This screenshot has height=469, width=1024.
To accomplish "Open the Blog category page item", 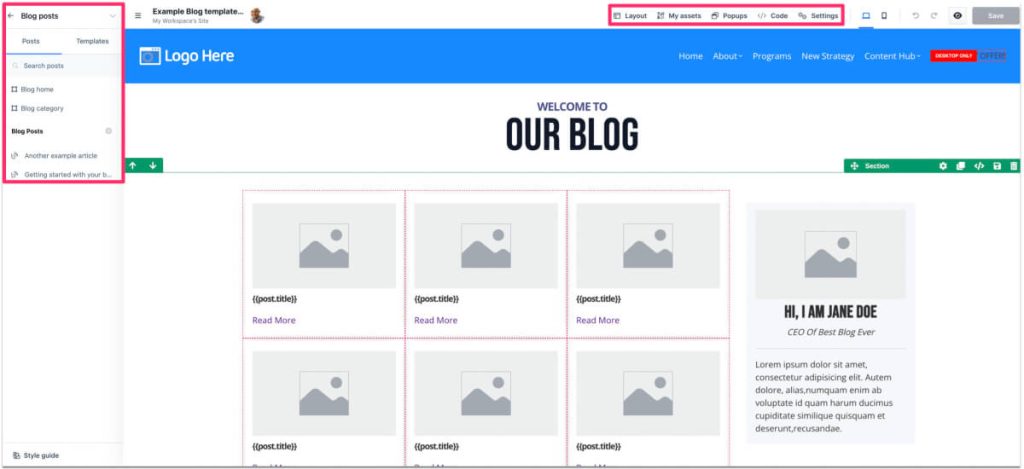I will [x=37, y=108].
